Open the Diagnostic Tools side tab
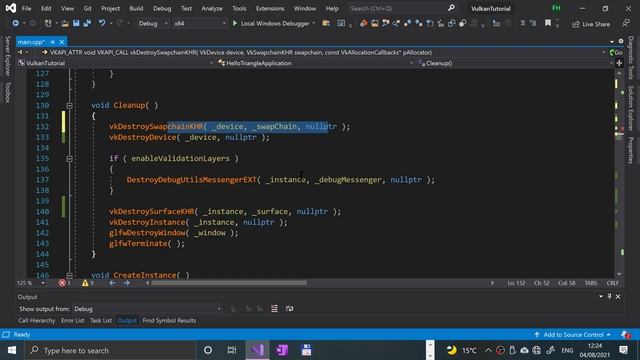 [x=631, y=58]
